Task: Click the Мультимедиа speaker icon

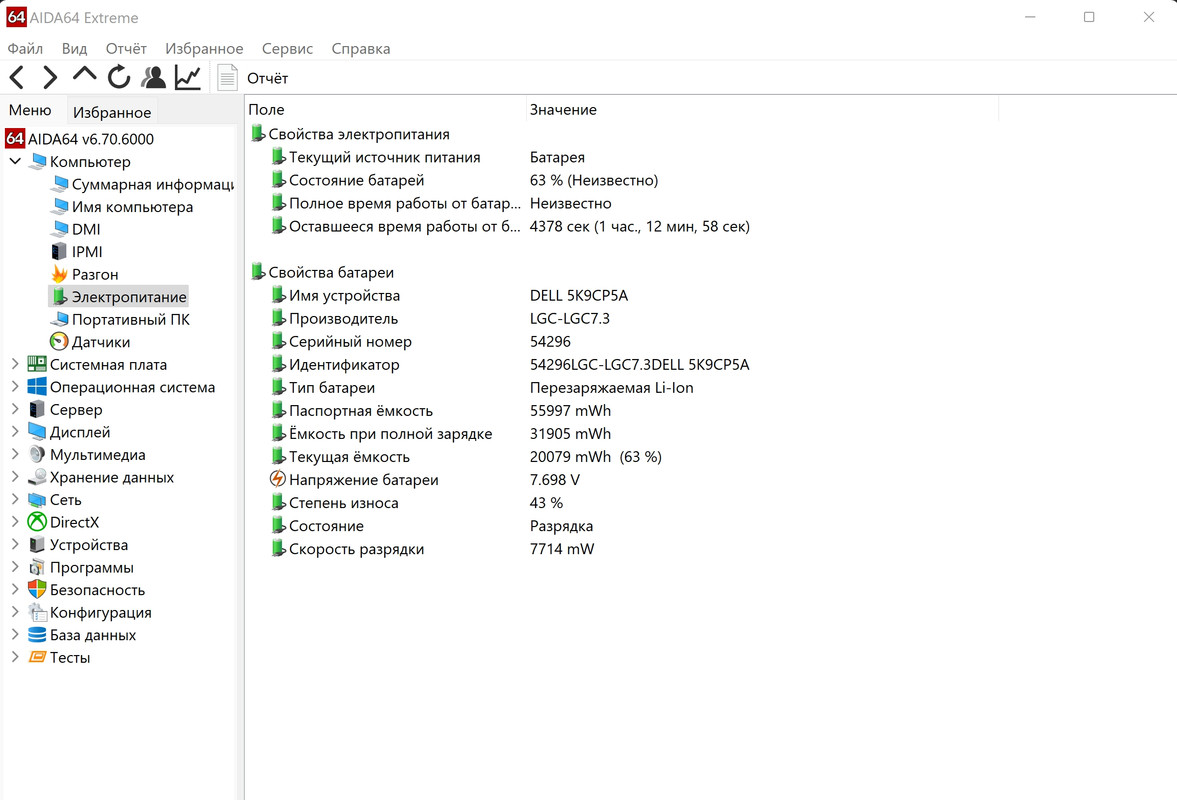Action: (x=37, y=454)
